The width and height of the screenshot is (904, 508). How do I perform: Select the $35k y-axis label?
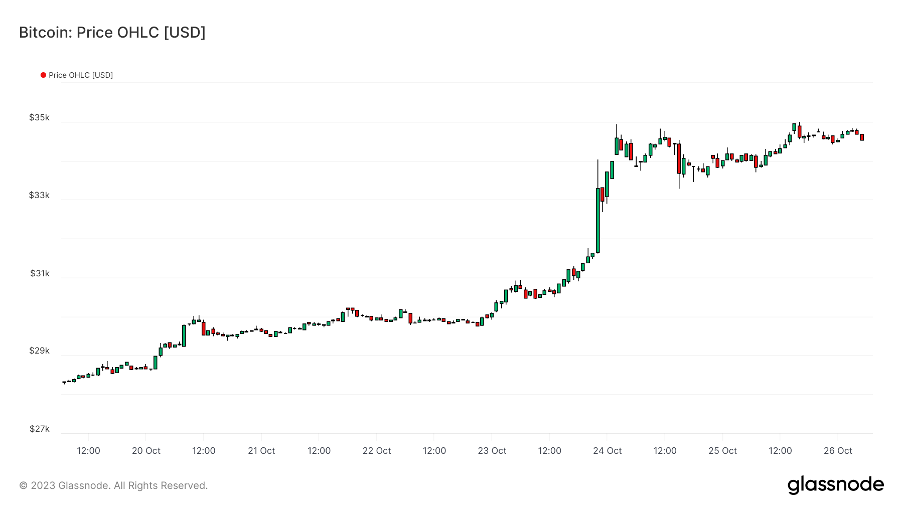coord(39,118)
